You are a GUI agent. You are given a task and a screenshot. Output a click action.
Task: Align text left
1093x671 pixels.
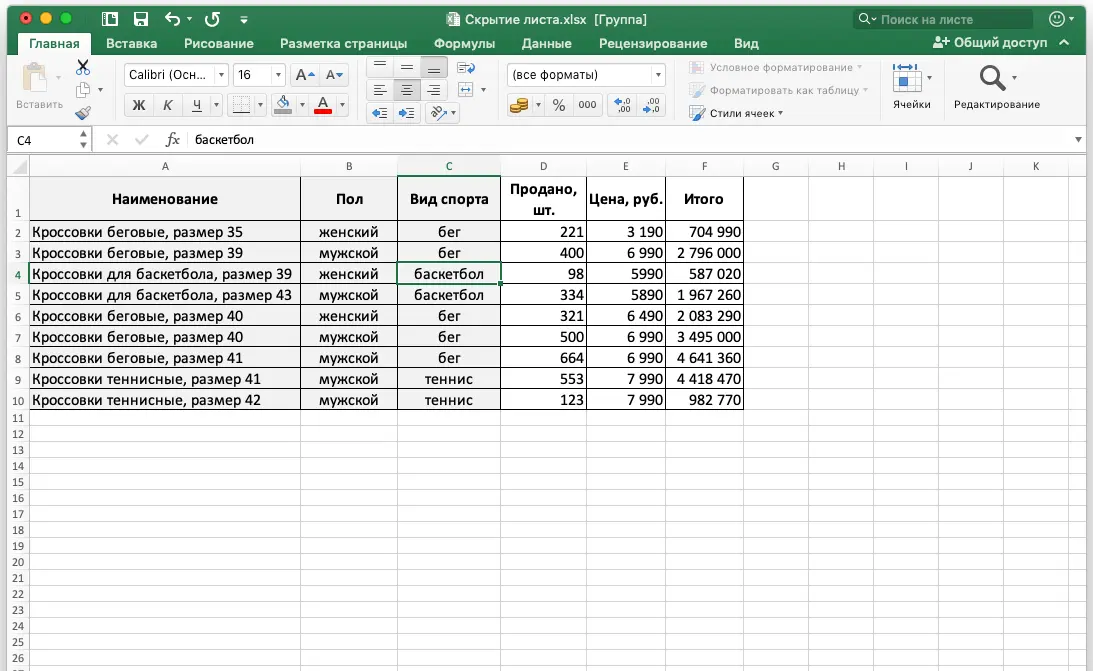tap(380, 90)
